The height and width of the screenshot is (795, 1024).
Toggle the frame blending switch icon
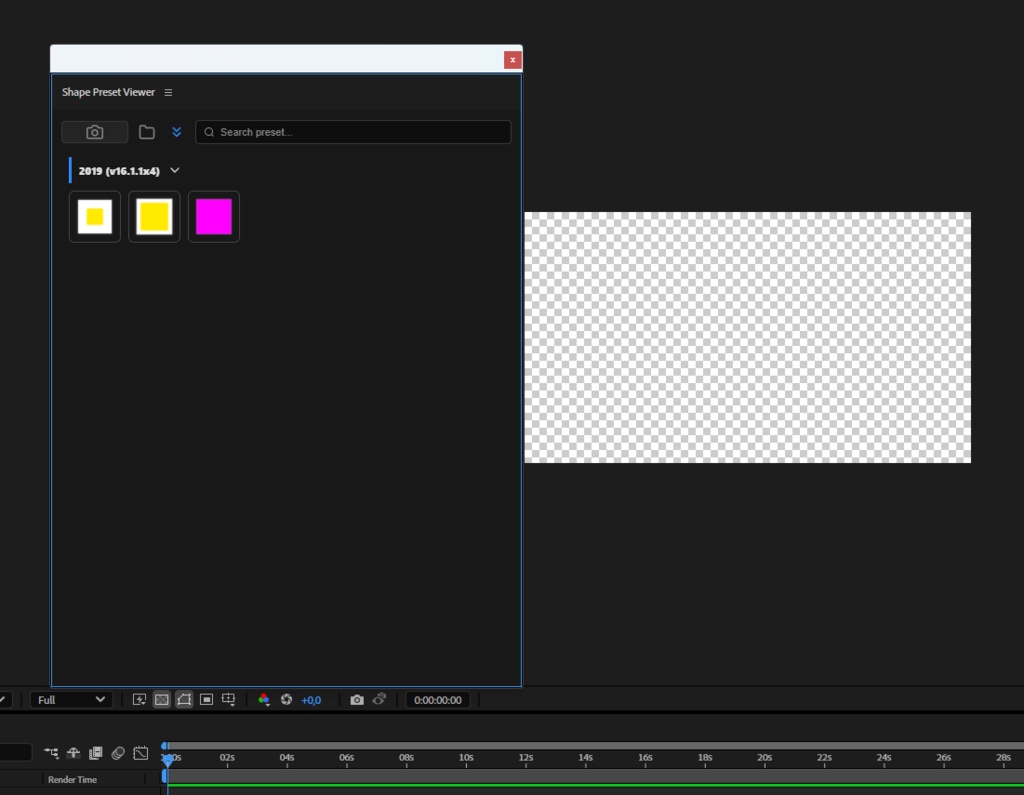[95, 753]
